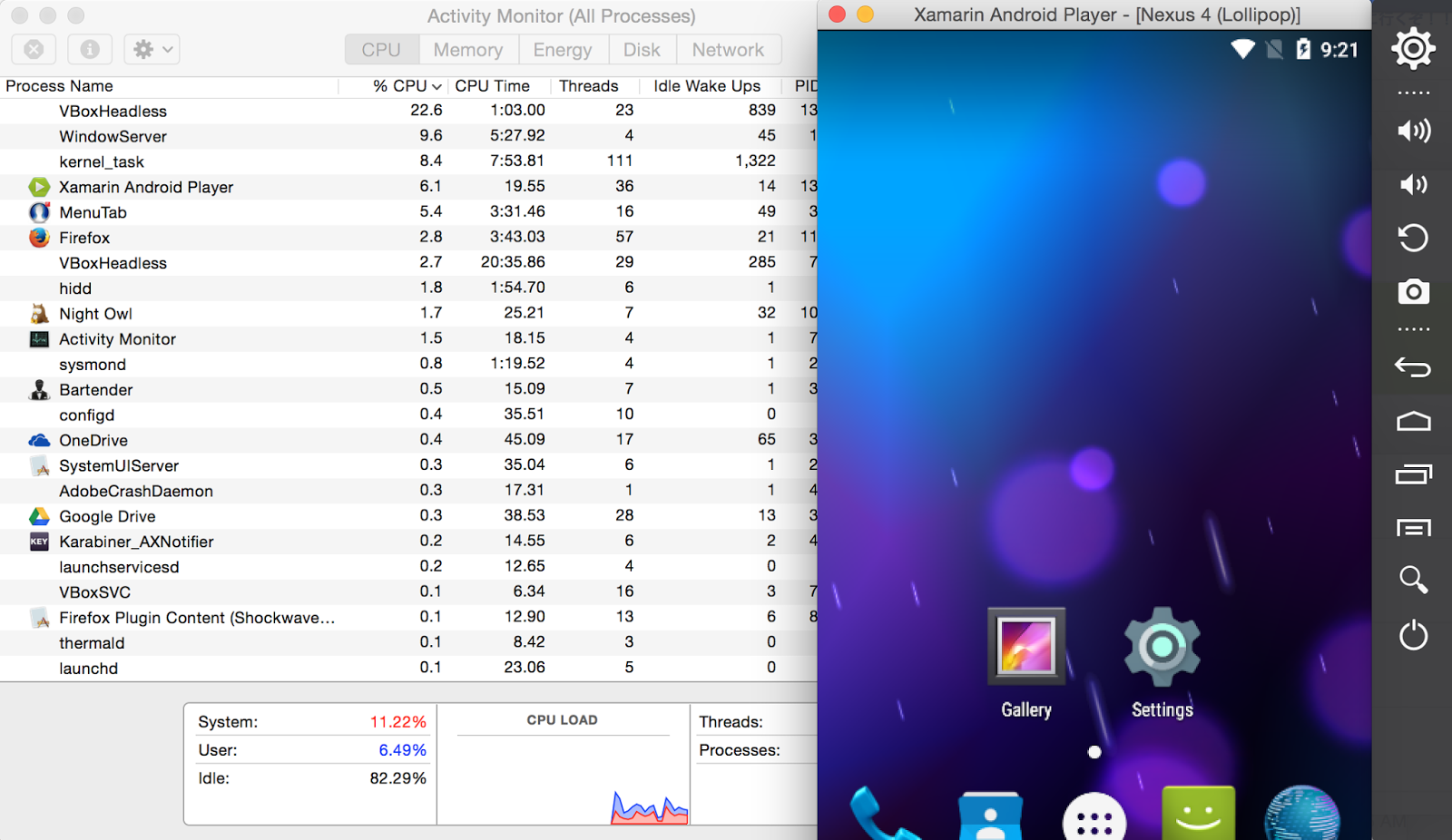This screenshot has height=840, width=1452.
Task: Click the MenuTab process icon
Action: [39, 212]
